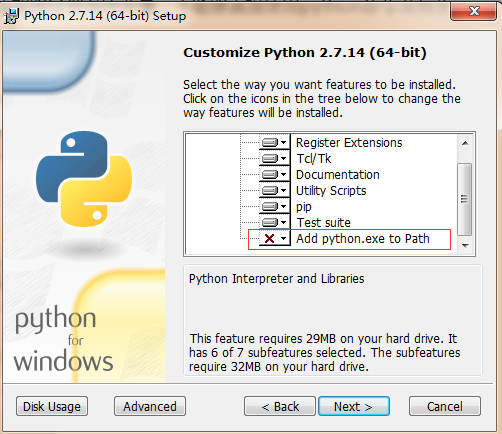Click the pip feature drive icon

[x=269, y=206]
